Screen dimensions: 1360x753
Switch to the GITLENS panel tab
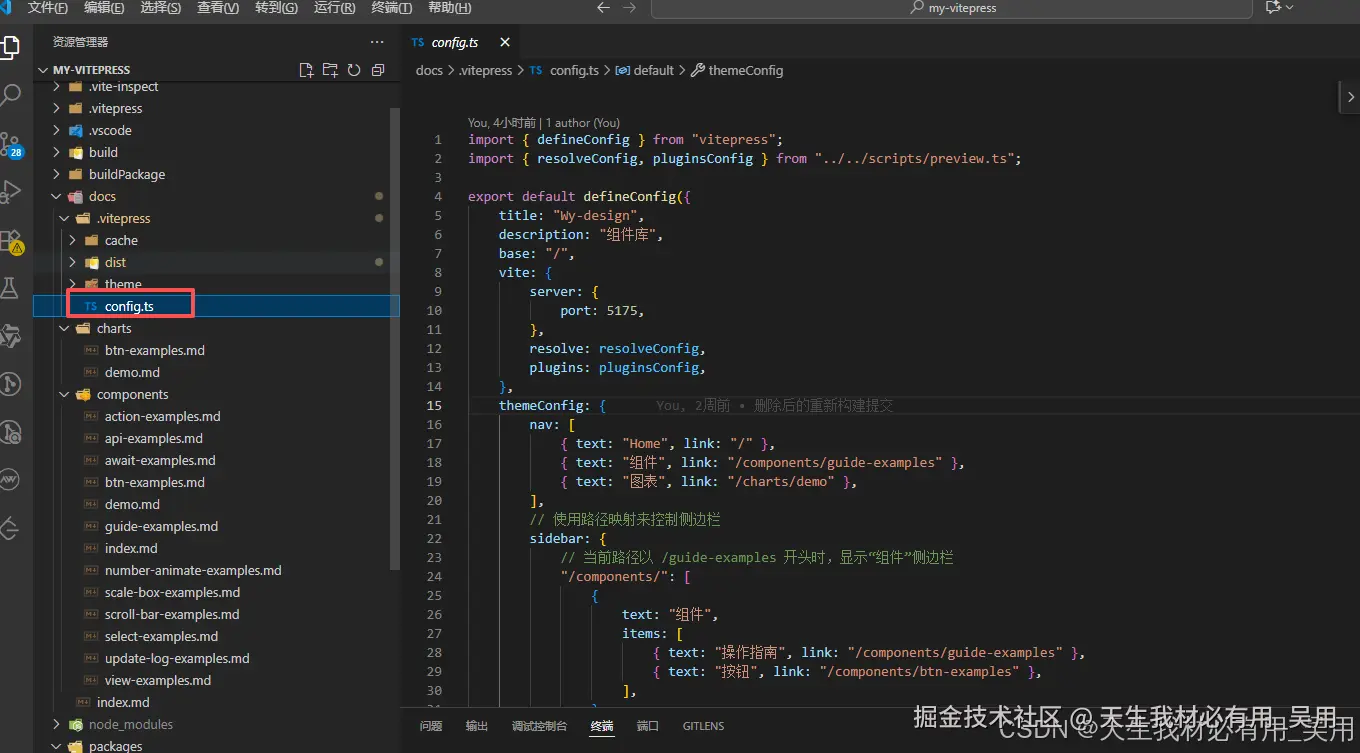[703, 725]
